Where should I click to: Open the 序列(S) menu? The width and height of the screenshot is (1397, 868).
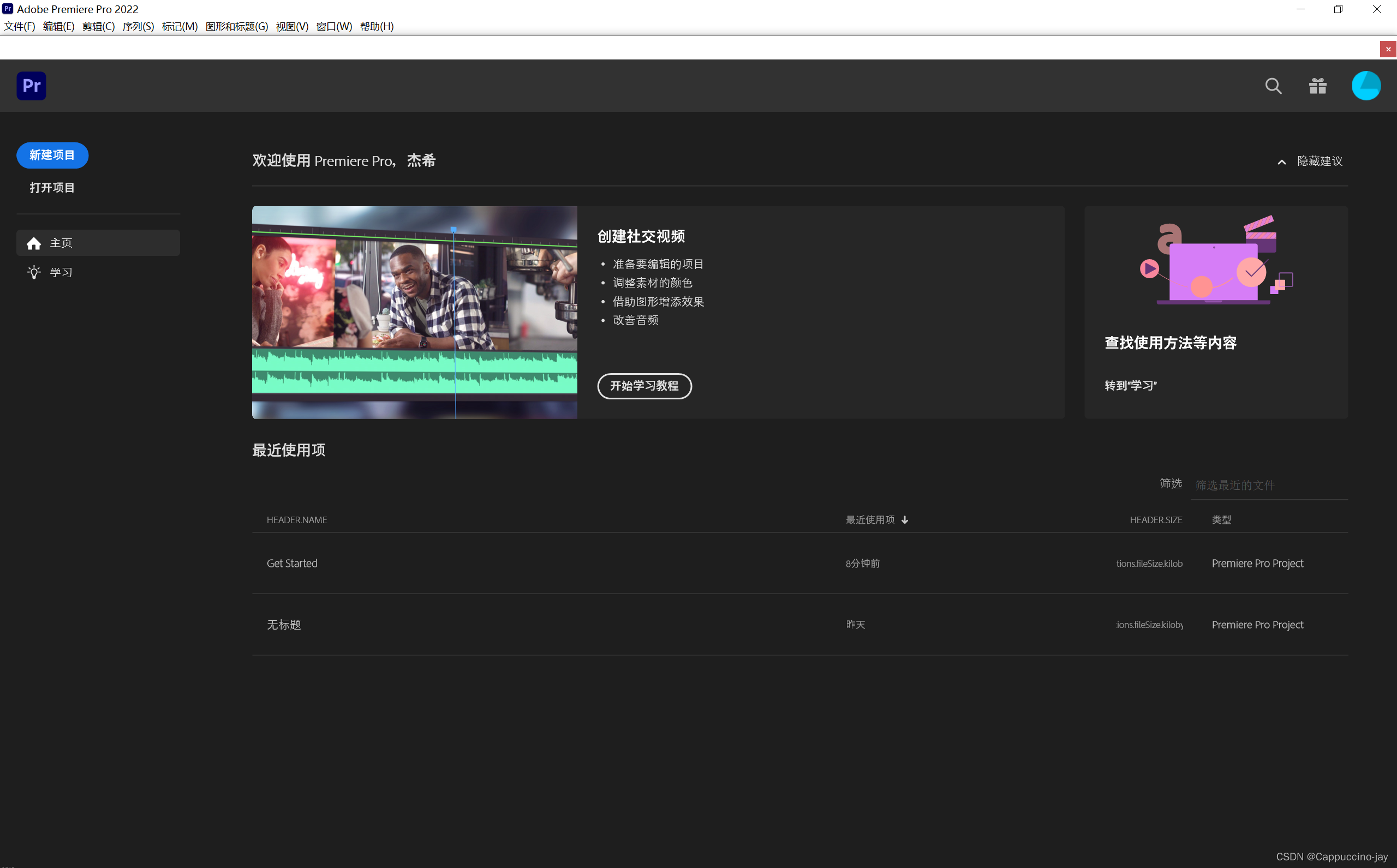pos(138,26)
